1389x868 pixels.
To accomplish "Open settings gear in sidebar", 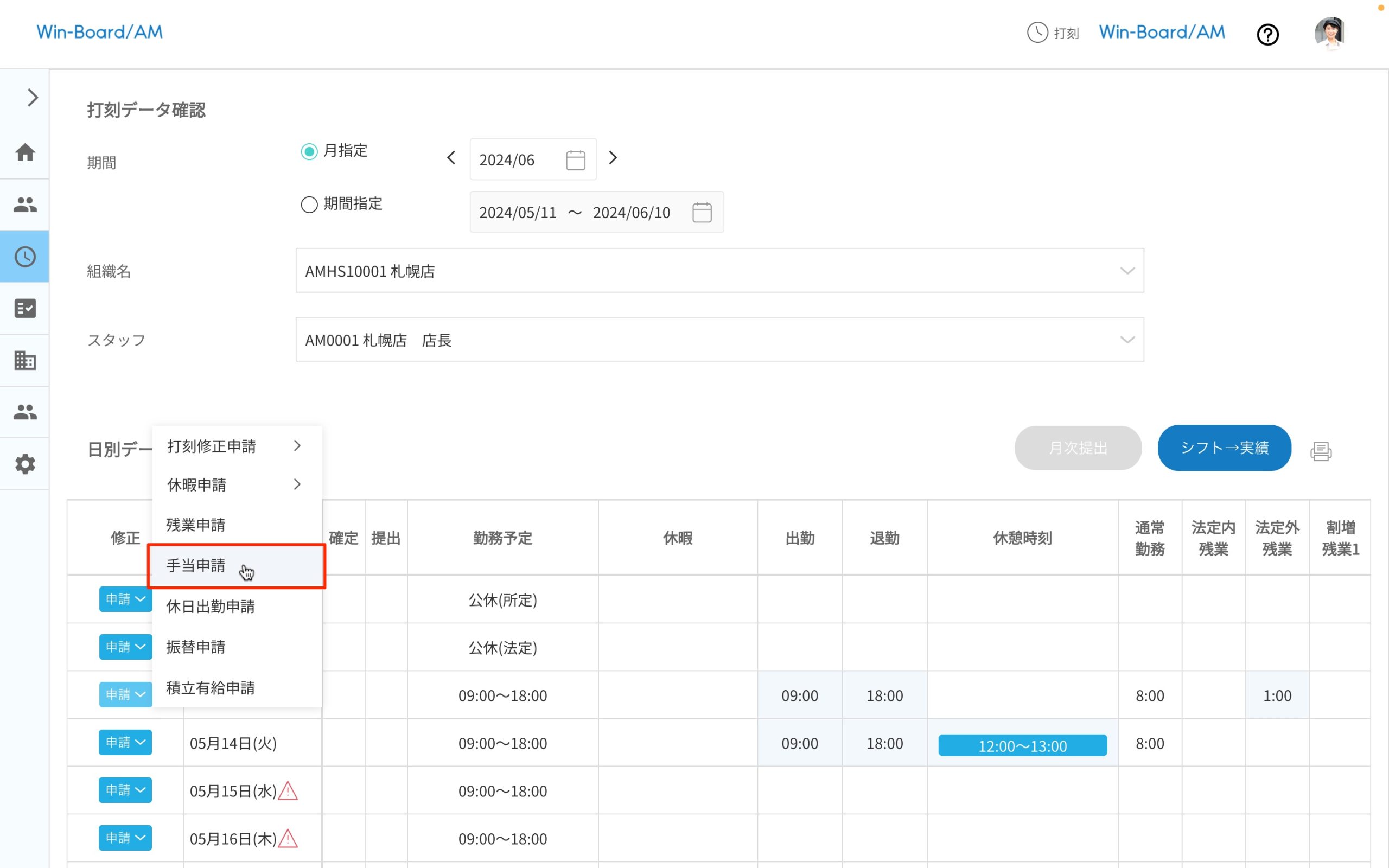I will point(24,464).
